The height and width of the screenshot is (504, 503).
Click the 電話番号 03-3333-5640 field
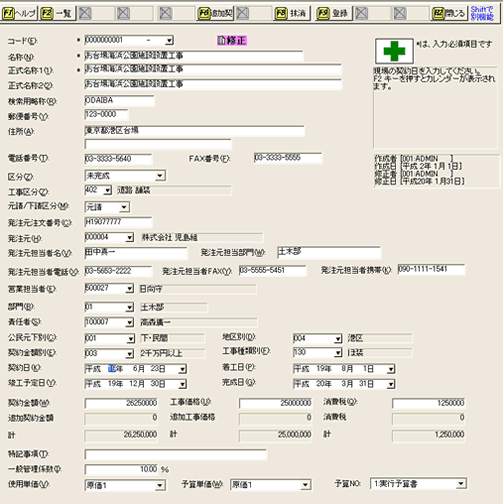point(118,159)
